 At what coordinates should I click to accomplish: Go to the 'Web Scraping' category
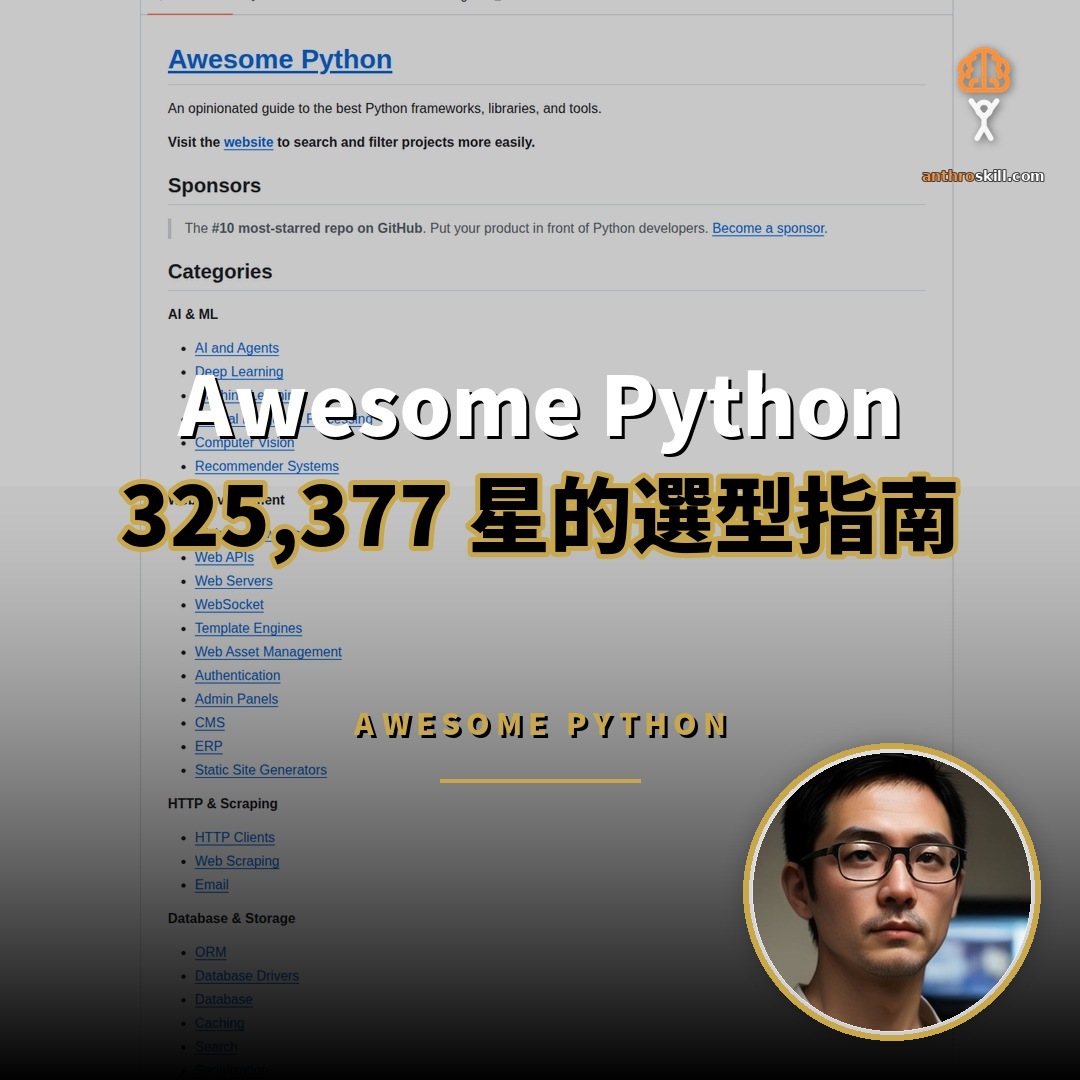click(x=237, y=861)
